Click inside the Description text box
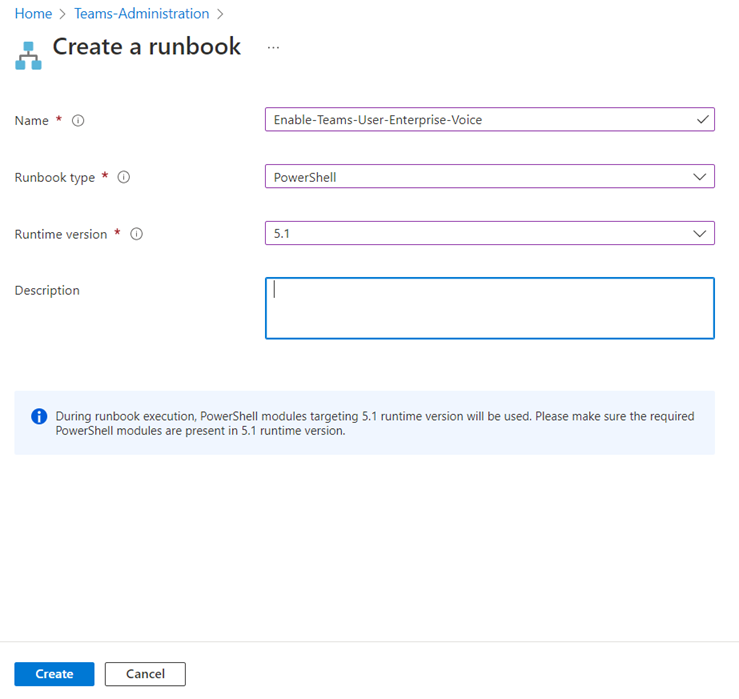This screenshot has height=699, width=739. tap(489, 308)
